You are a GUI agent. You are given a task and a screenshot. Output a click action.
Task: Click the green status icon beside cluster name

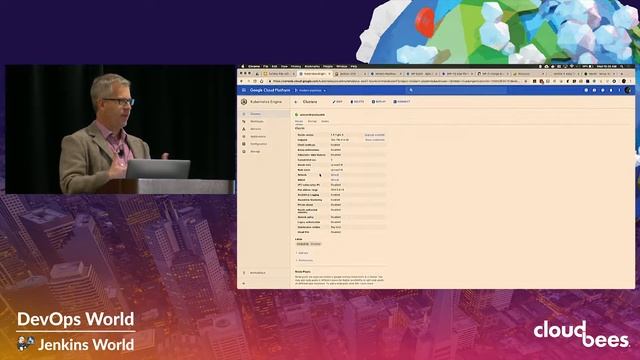coord(297,115)
